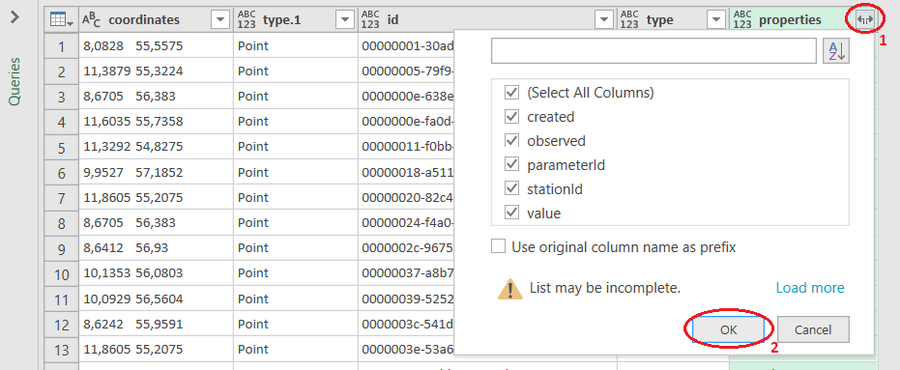Expand the Queries pane chevron
The image size is (900, 370).
coord(15,17)
